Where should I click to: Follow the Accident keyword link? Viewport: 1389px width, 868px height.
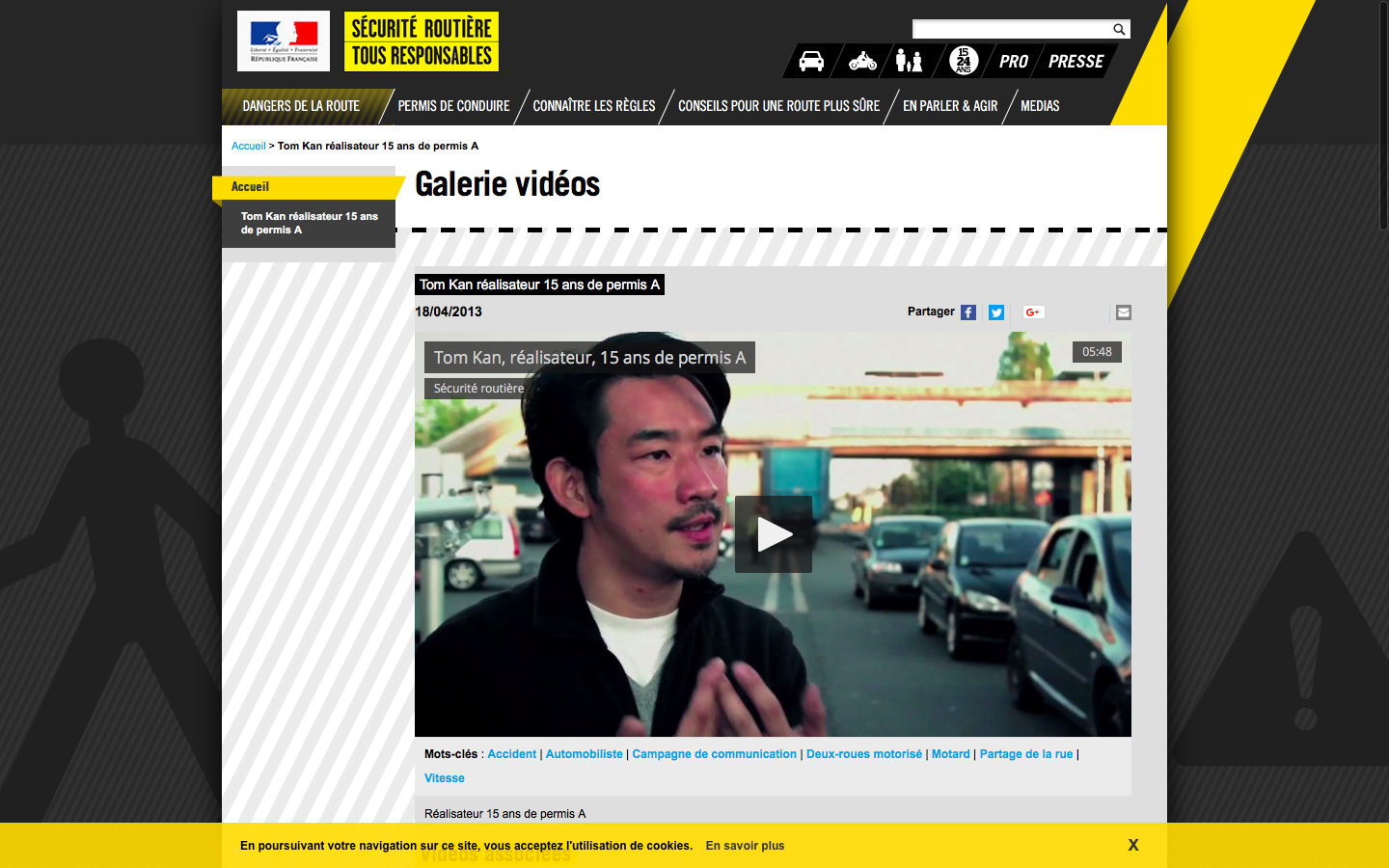coord(511,754)
